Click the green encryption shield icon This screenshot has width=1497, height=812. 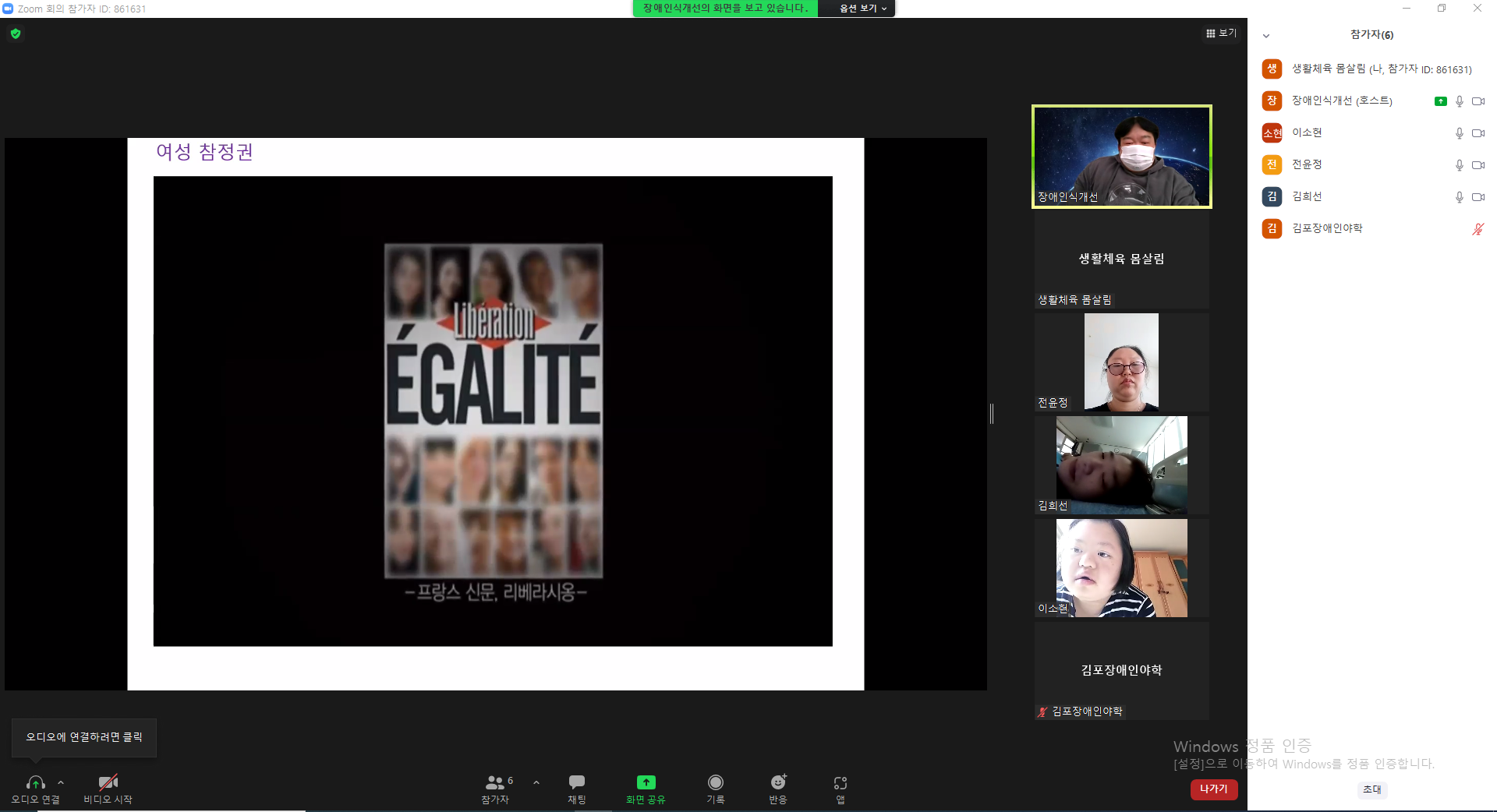coord(16,34)
